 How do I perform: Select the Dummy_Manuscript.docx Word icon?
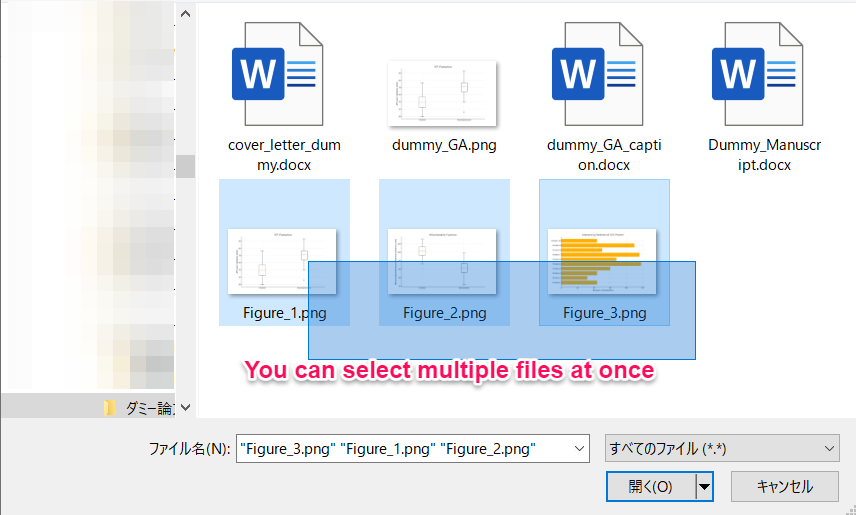(758, 74)
